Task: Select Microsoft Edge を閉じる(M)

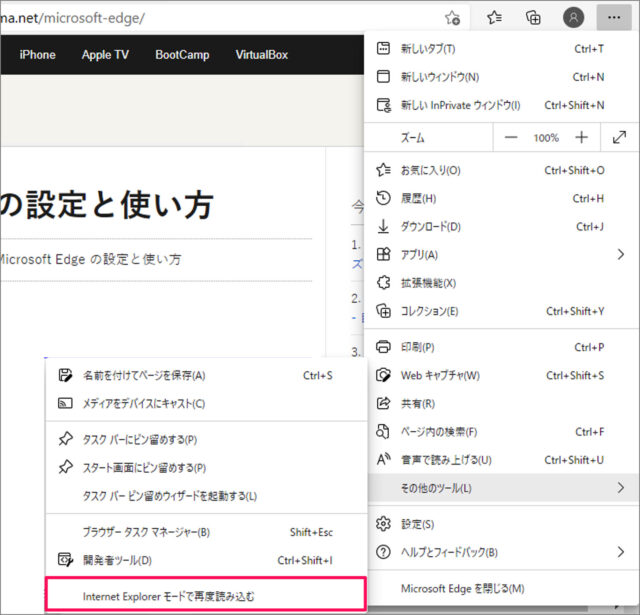Action: (501, 588)
